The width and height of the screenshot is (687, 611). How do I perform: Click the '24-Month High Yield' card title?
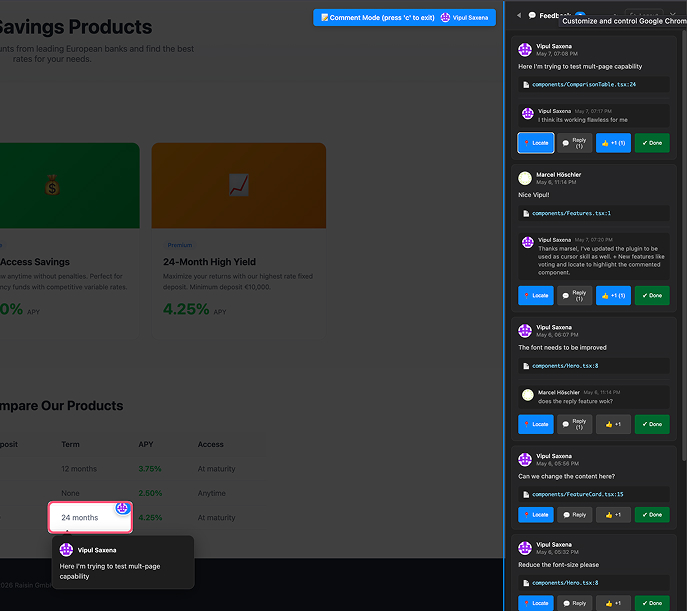[209, 262]
